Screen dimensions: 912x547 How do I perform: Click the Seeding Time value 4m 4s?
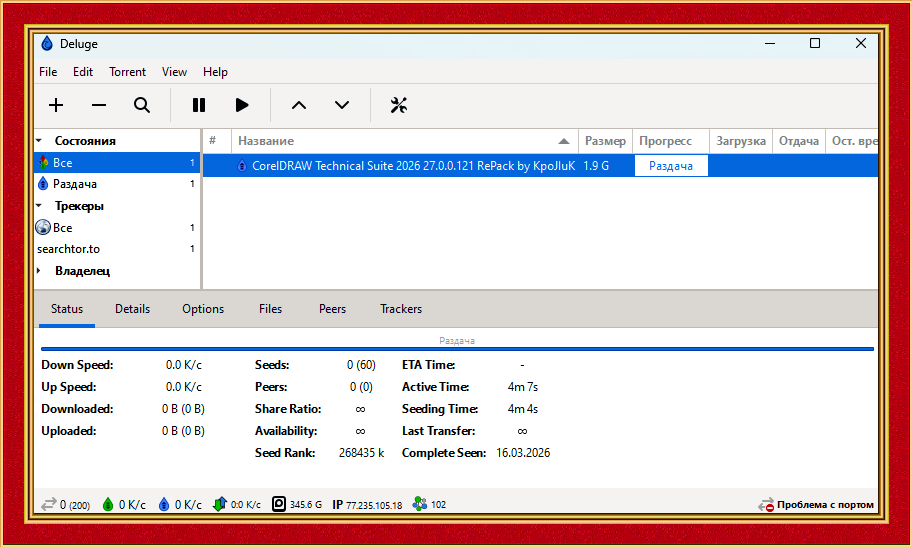[x=522, y=409]
